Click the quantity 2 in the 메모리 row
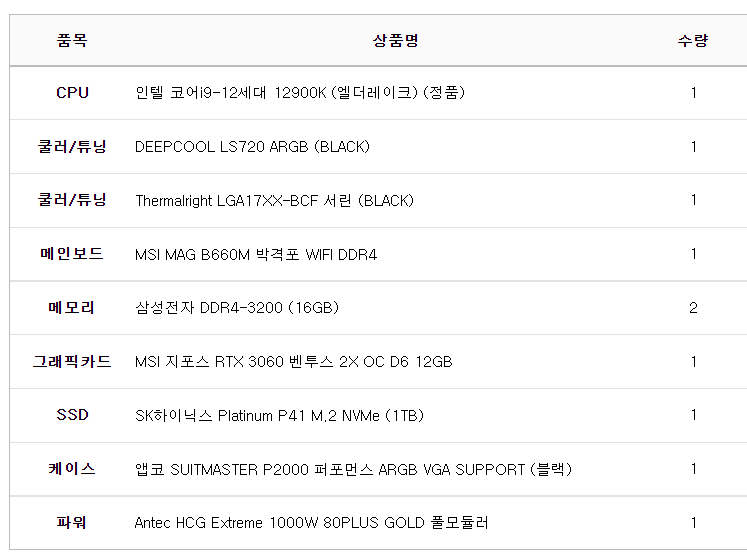 point(693,308)
